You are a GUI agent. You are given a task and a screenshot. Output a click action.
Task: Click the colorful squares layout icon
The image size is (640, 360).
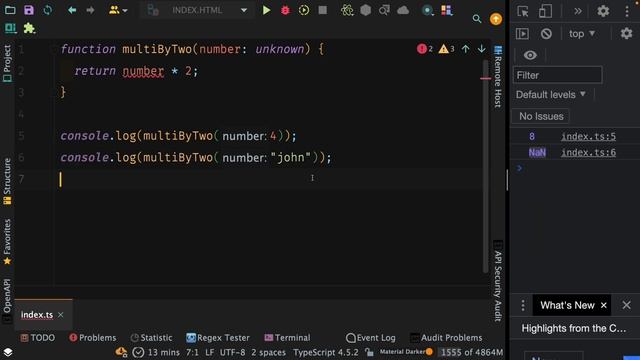(x=447, y=10)
